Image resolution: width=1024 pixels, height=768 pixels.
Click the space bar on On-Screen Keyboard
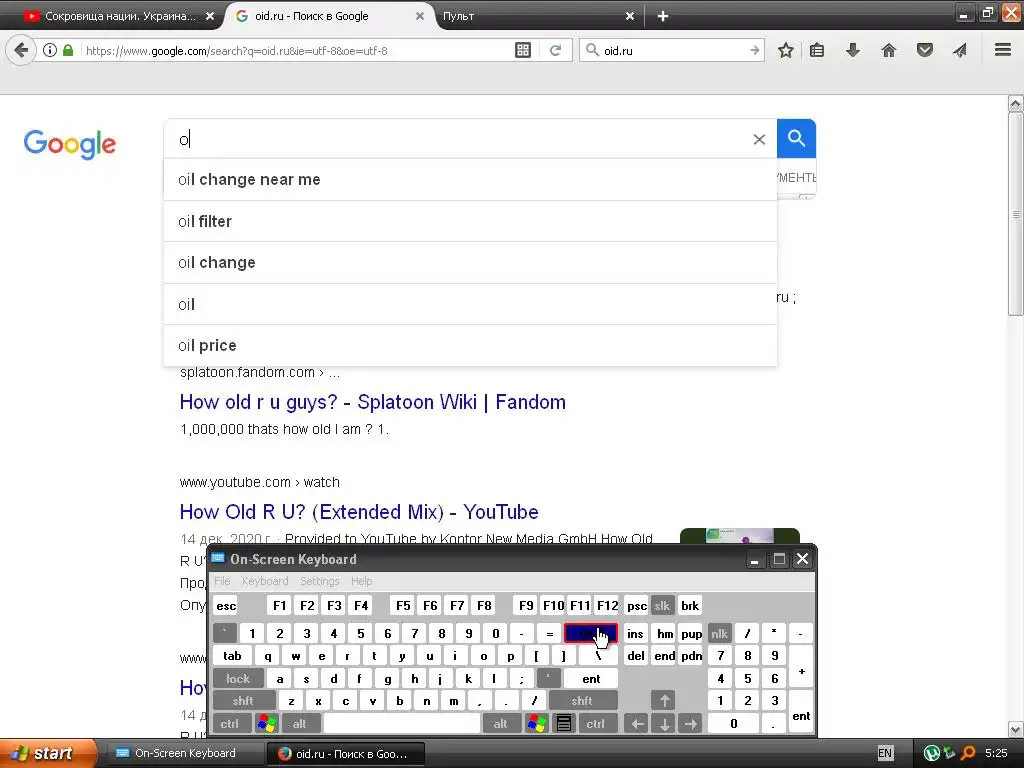[x=402, y=724]
